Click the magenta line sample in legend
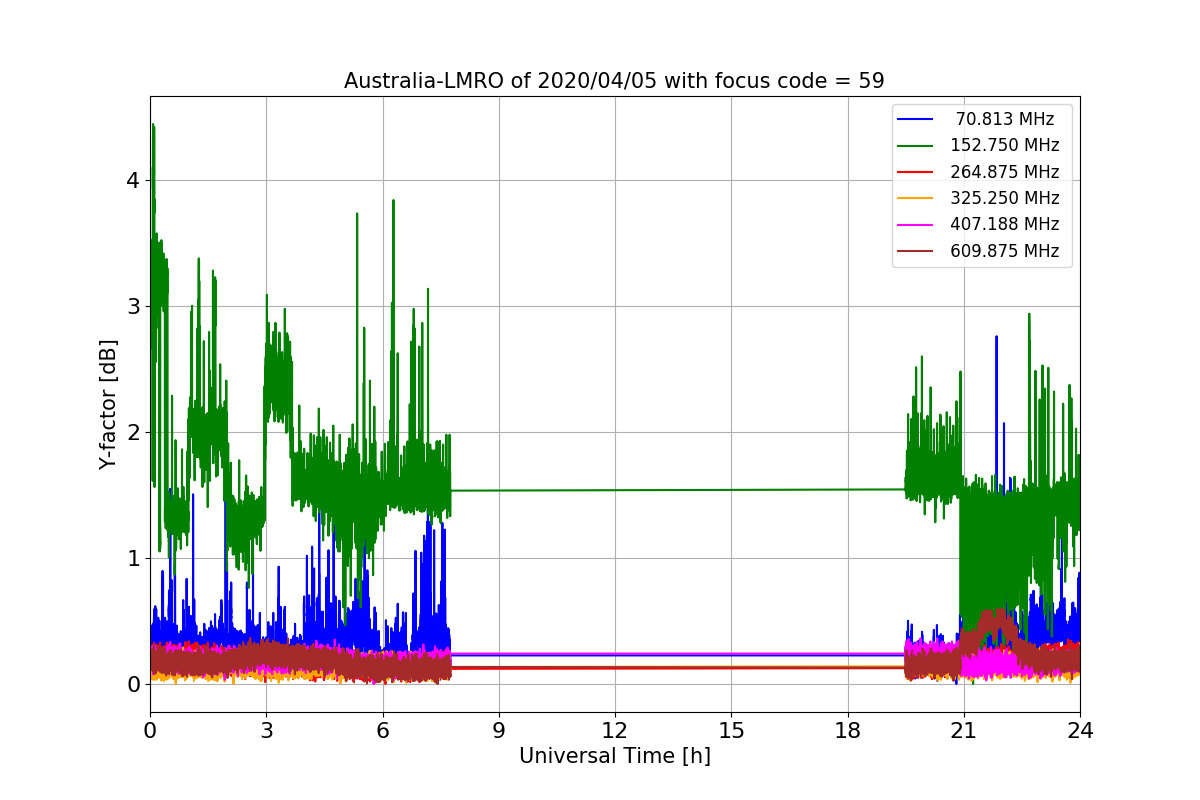 click(x=916, y=225)
